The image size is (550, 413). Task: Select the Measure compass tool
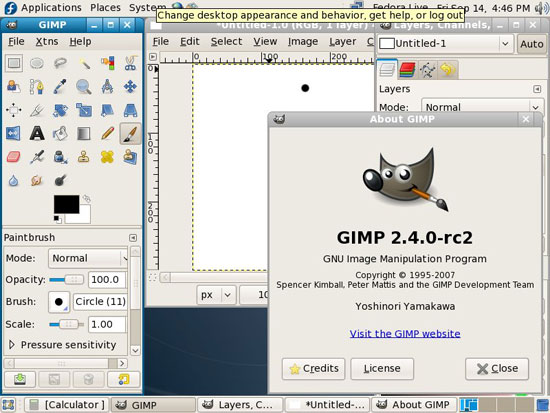click(107, 87)
